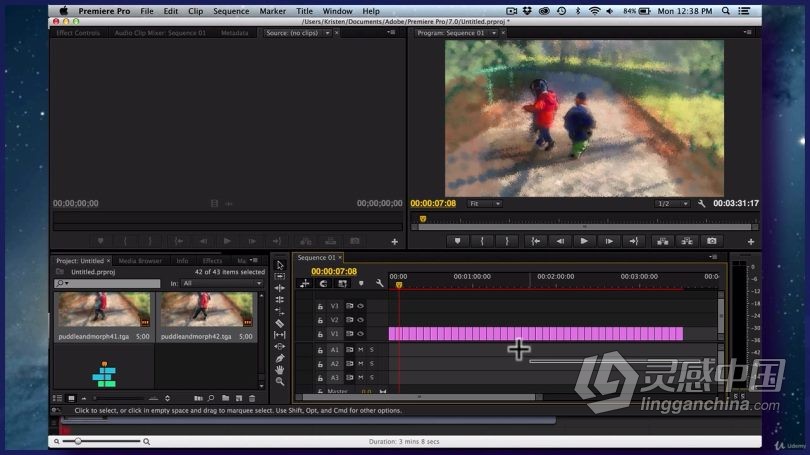The height and width of the screenshot is (455, 810).
Task: Select the Zoom tool in tools panel
Action: 279,382
